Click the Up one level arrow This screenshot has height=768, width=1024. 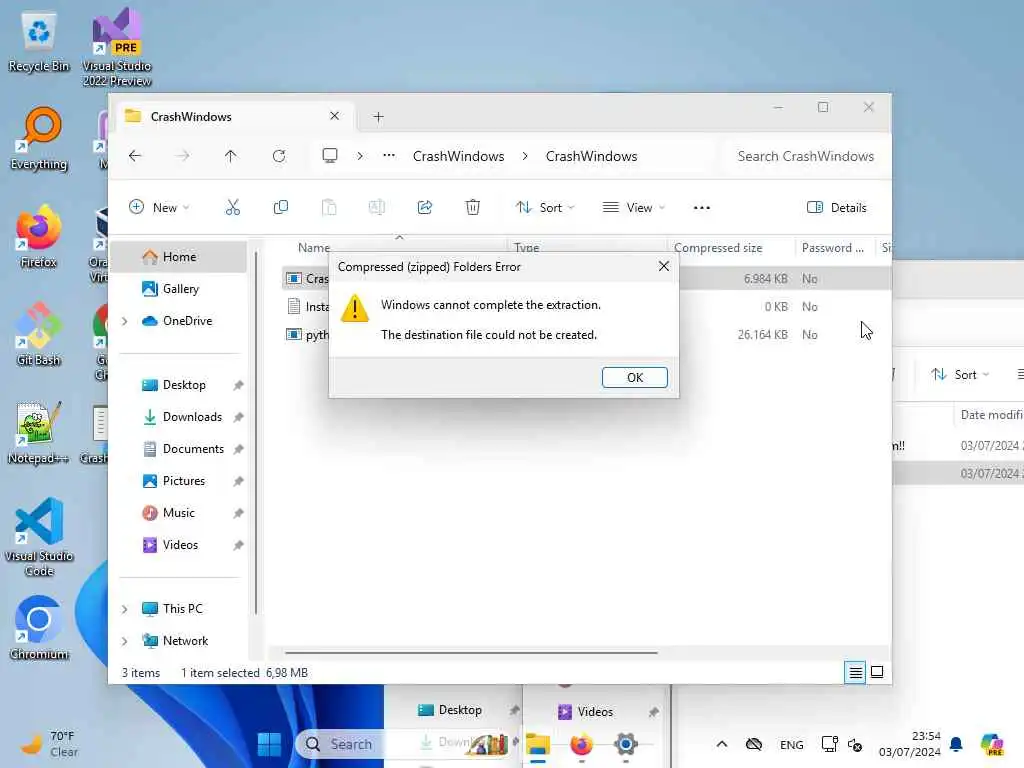click(231, 156)
